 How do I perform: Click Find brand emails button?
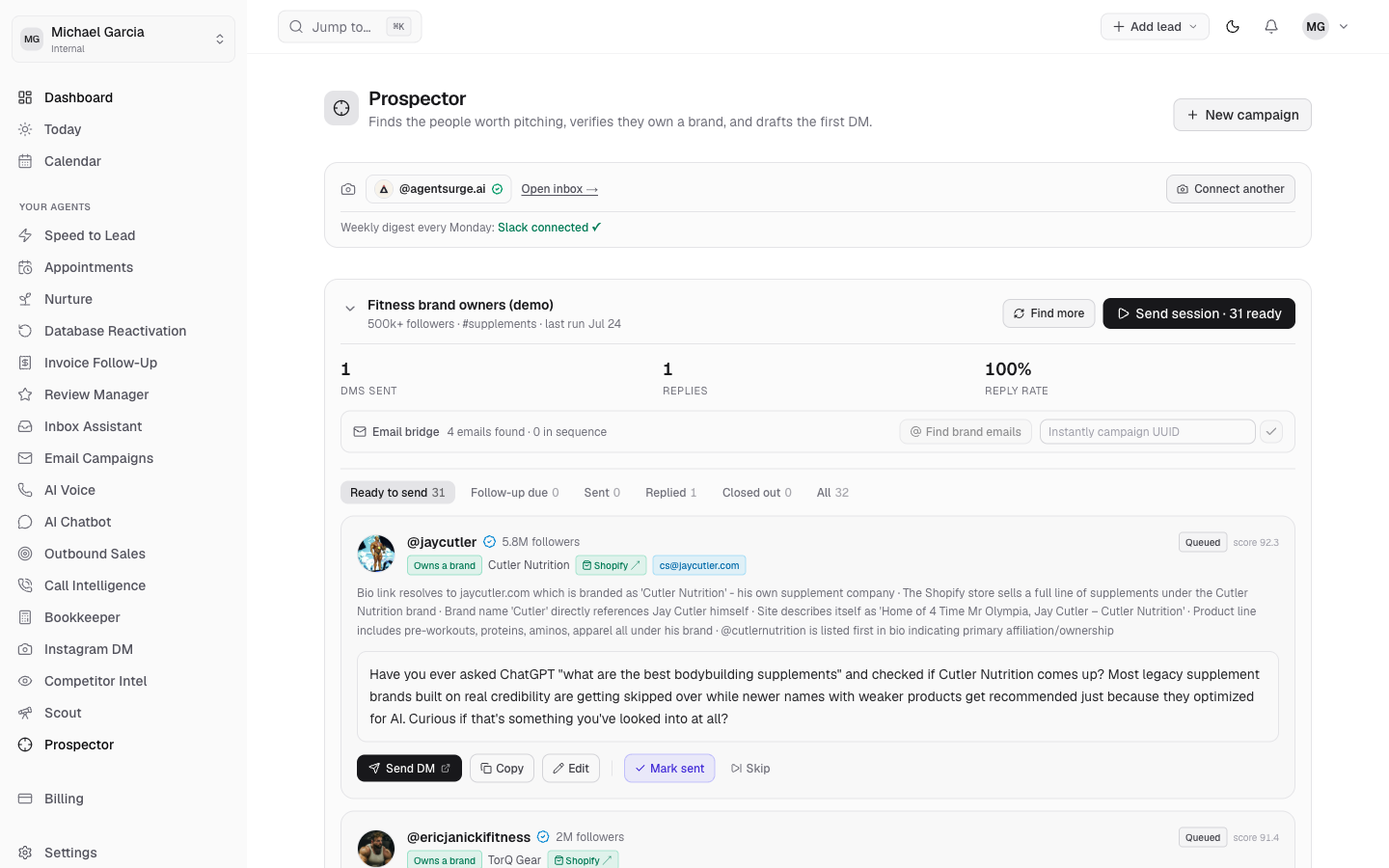(966, 432)
